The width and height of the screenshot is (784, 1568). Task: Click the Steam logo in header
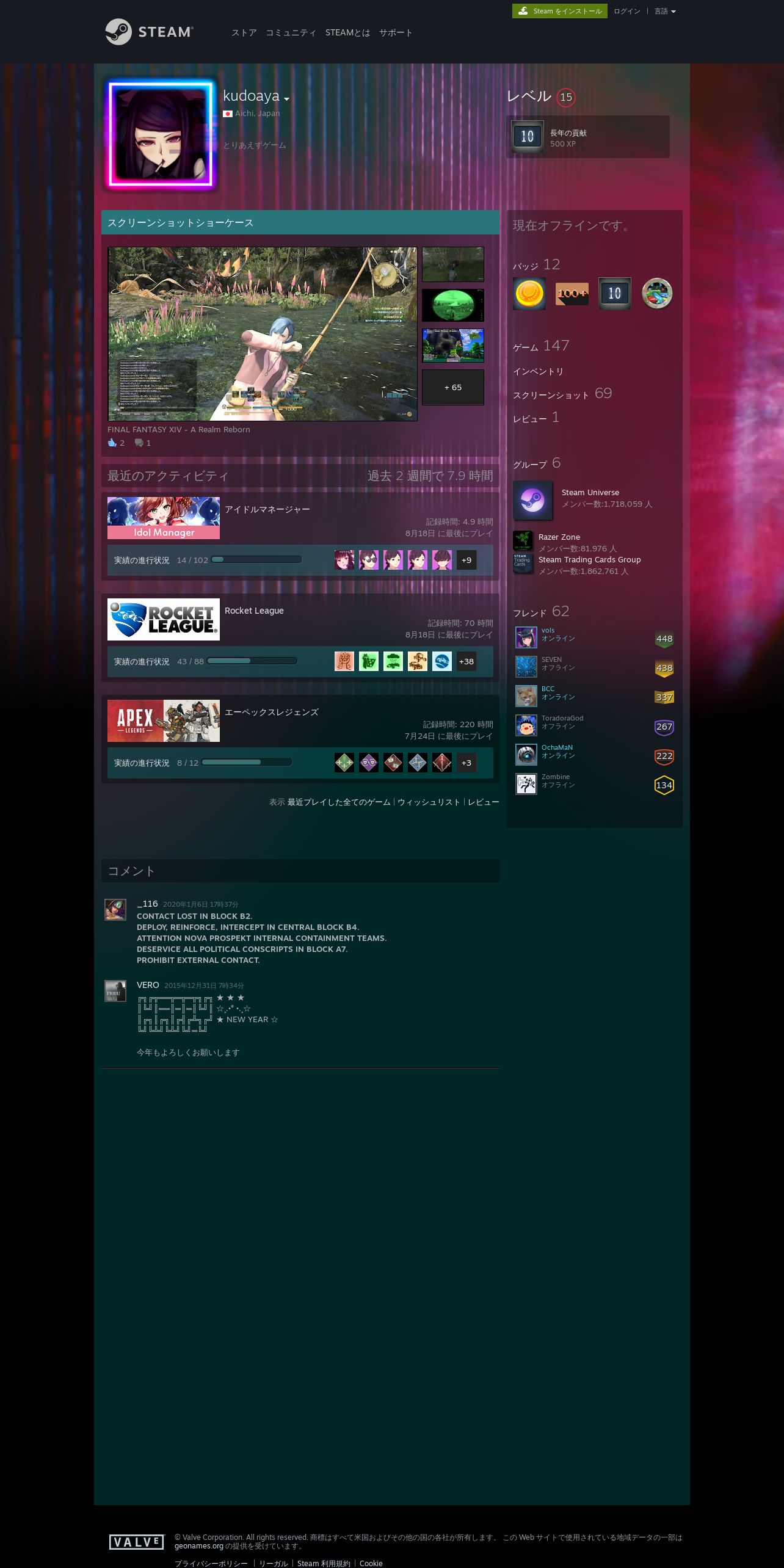149,32
